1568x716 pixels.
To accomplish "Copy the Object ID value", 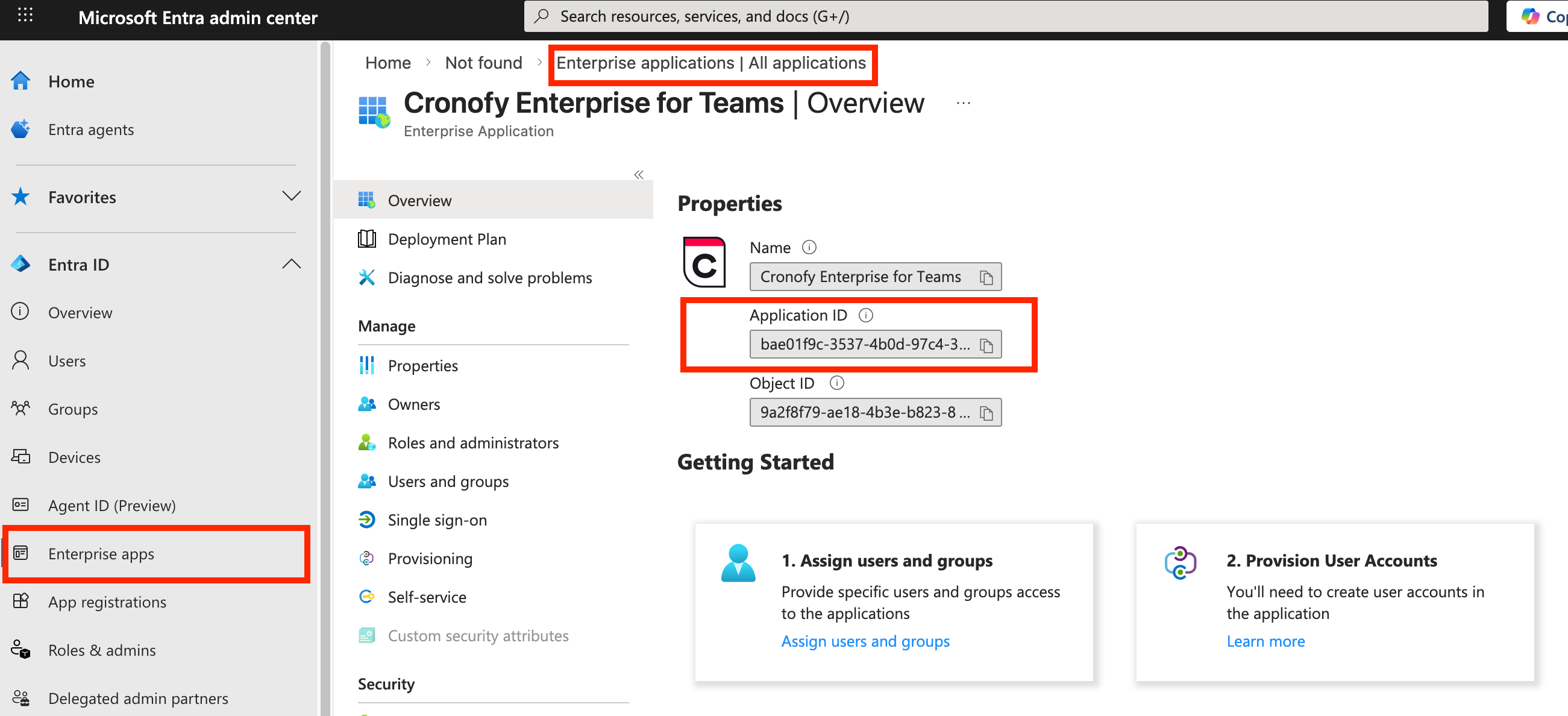I will coord(986,413).
